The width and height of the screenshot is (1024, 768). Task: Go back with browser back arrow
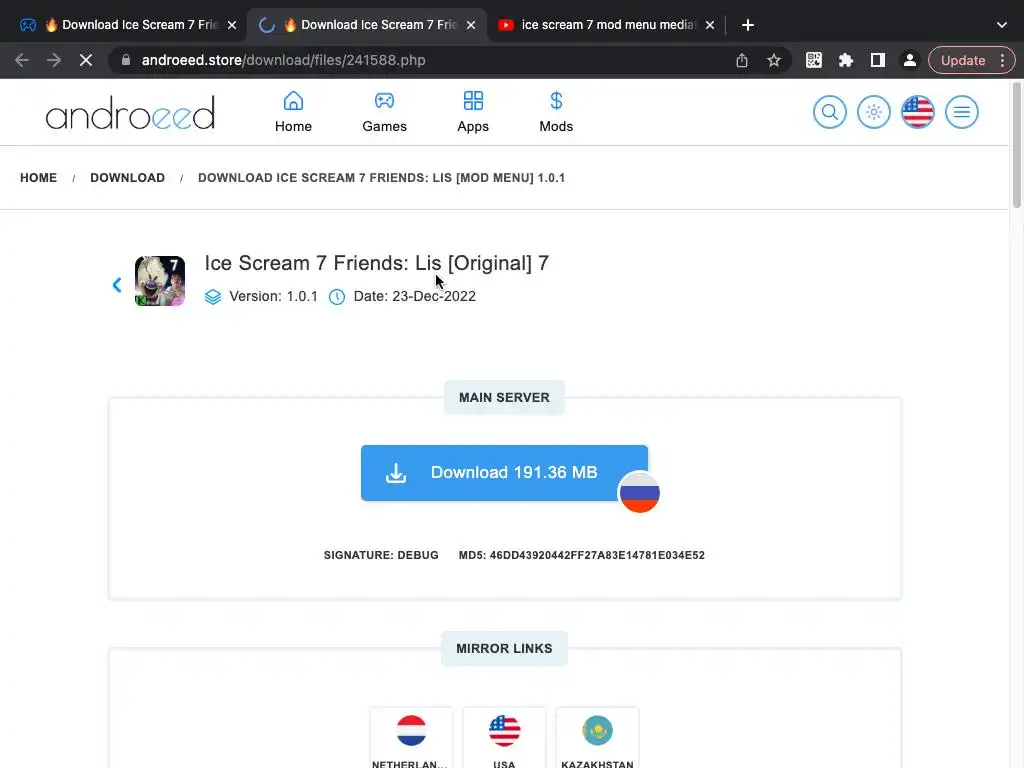22,60
